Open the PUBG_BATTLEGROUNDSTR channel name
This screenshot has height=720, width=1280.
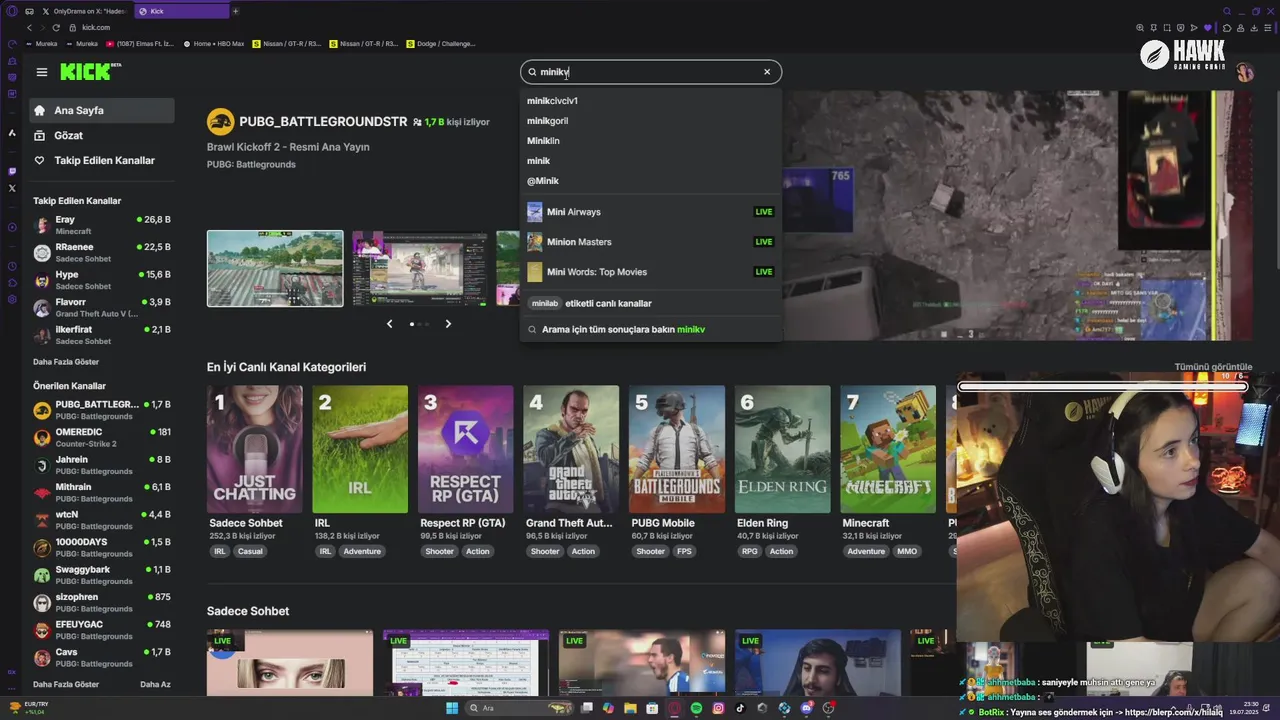(323, 121)
